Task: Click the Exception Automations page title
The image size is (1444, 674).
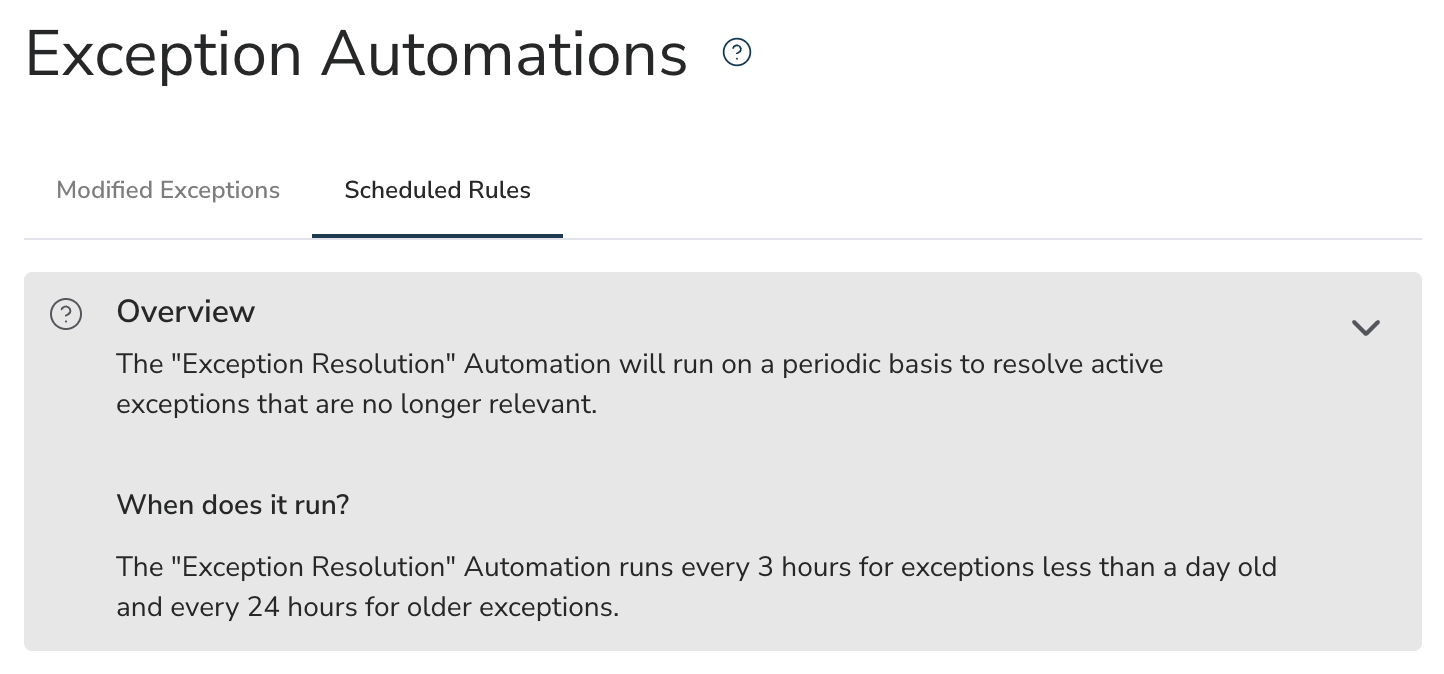Action: pyautogui.click(x=357, y=55)
